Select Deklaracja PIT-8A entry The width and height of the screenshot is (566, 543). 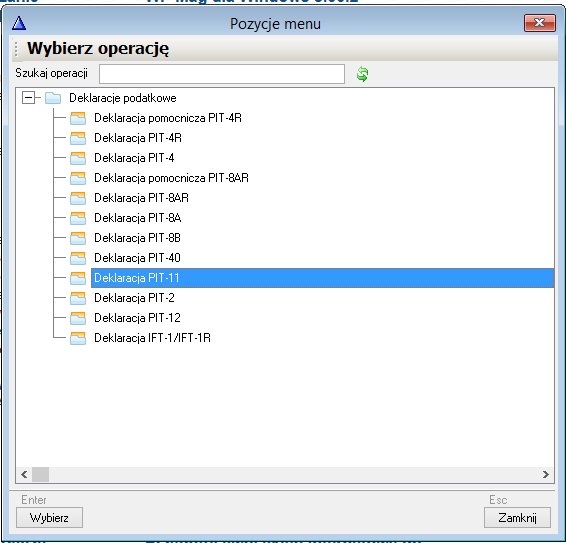coord(138,218)
